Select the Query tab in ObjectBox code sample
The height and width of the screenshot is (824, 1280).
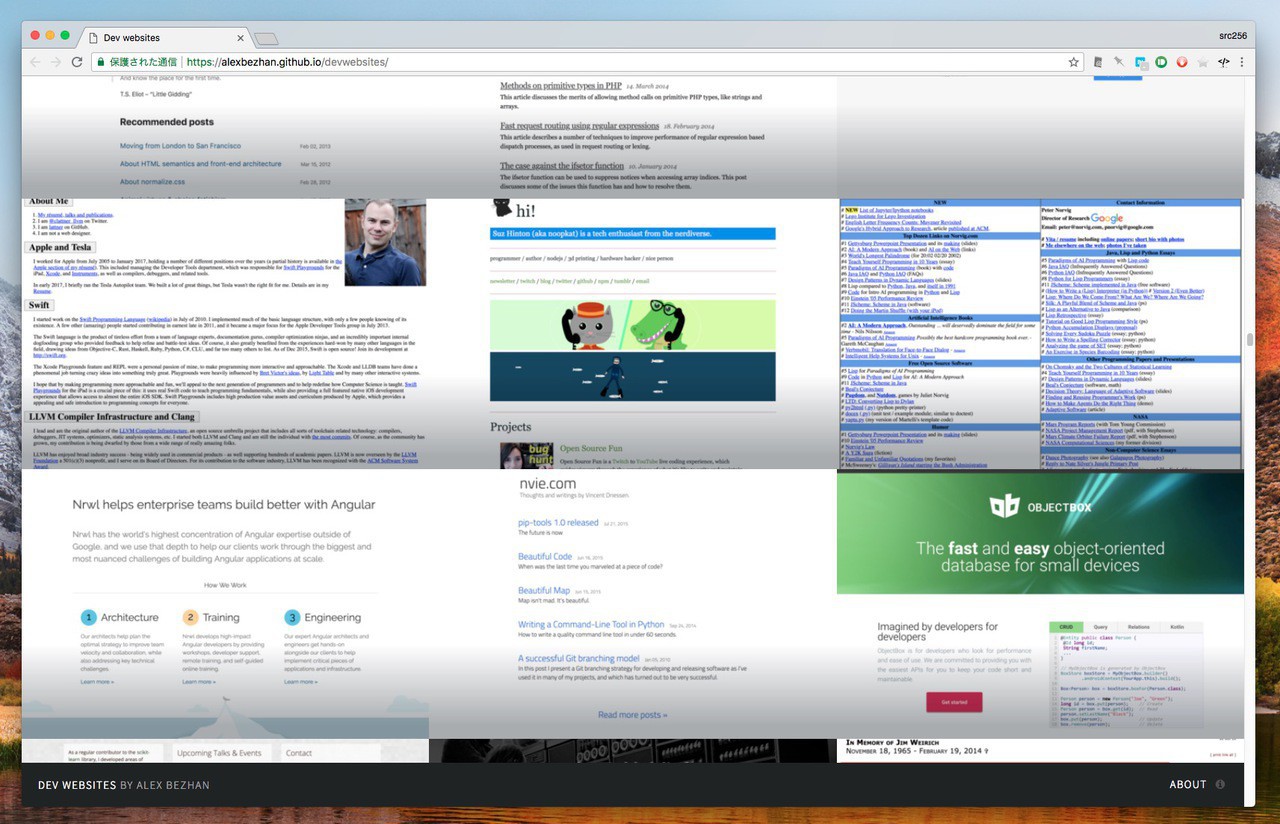click(x=1100, y=627)
